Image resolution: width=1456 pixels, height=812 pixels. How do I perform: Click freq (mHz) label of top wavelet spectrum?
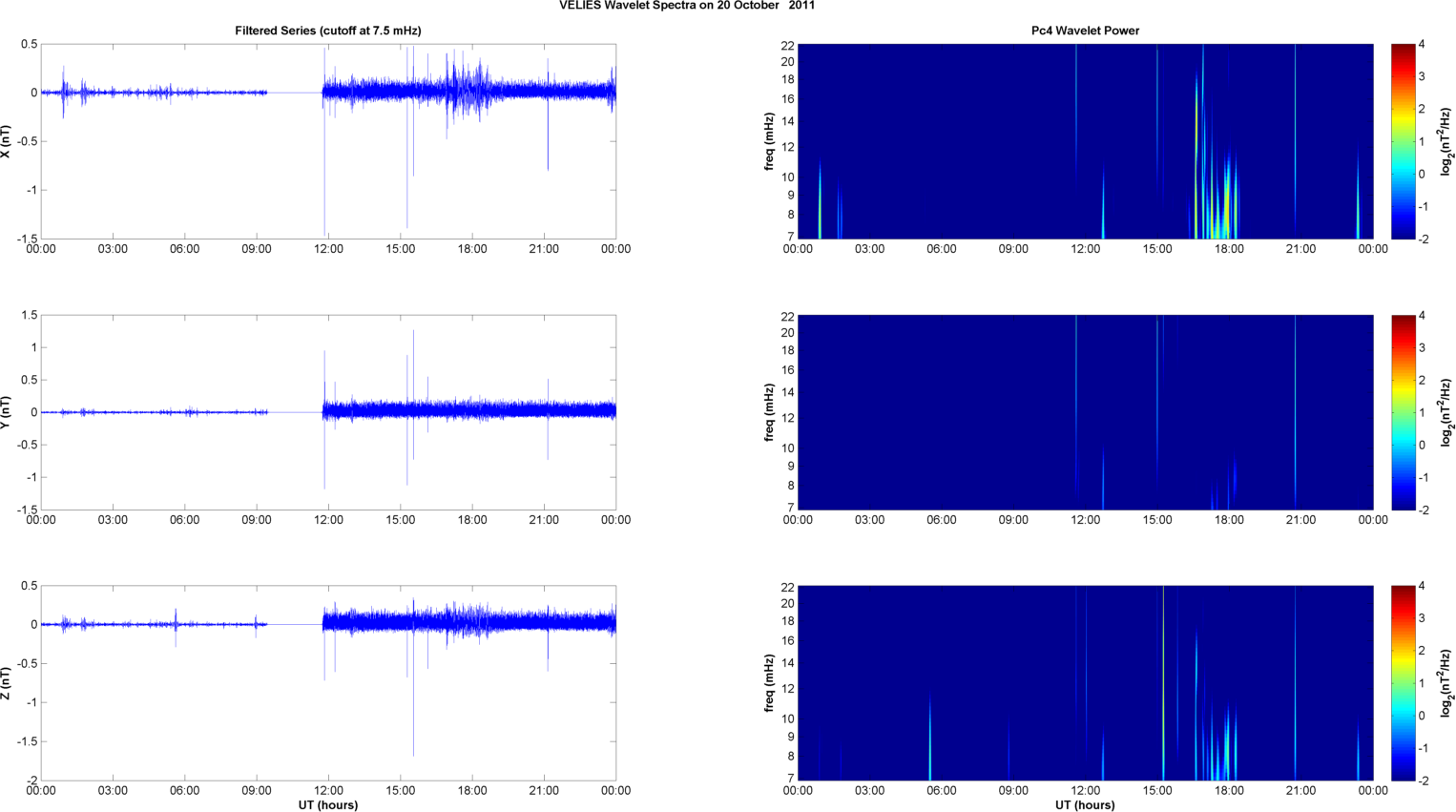coord(769,141)
